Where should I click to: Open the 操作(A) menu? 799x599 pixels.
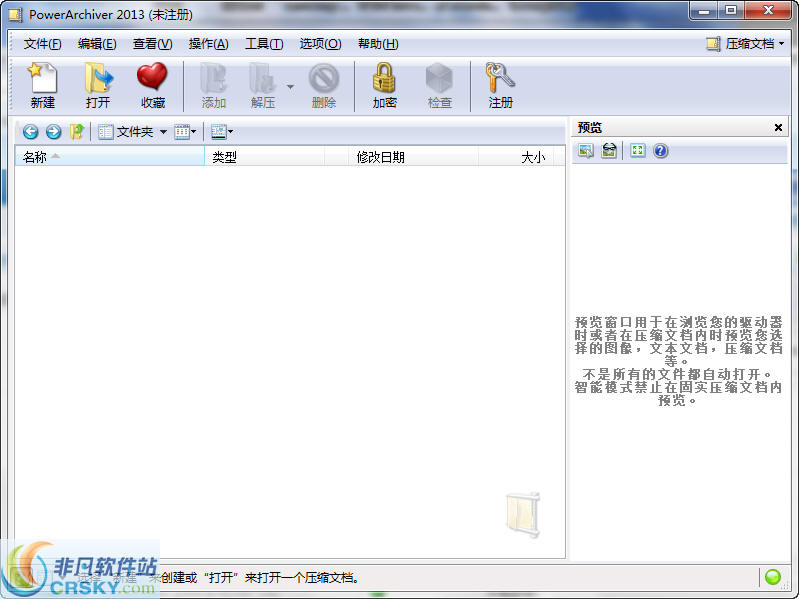208,44
